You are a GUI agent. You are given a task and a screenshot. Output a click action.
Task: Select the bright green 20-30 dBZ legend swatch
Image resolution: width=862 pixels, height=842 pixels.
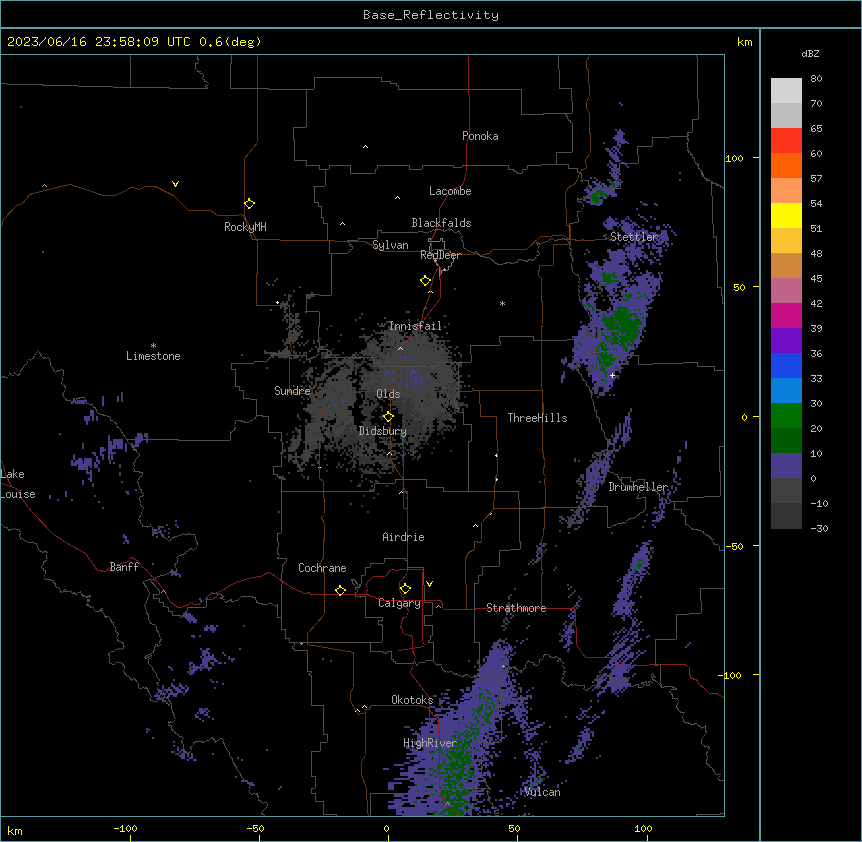coord(786,416)
